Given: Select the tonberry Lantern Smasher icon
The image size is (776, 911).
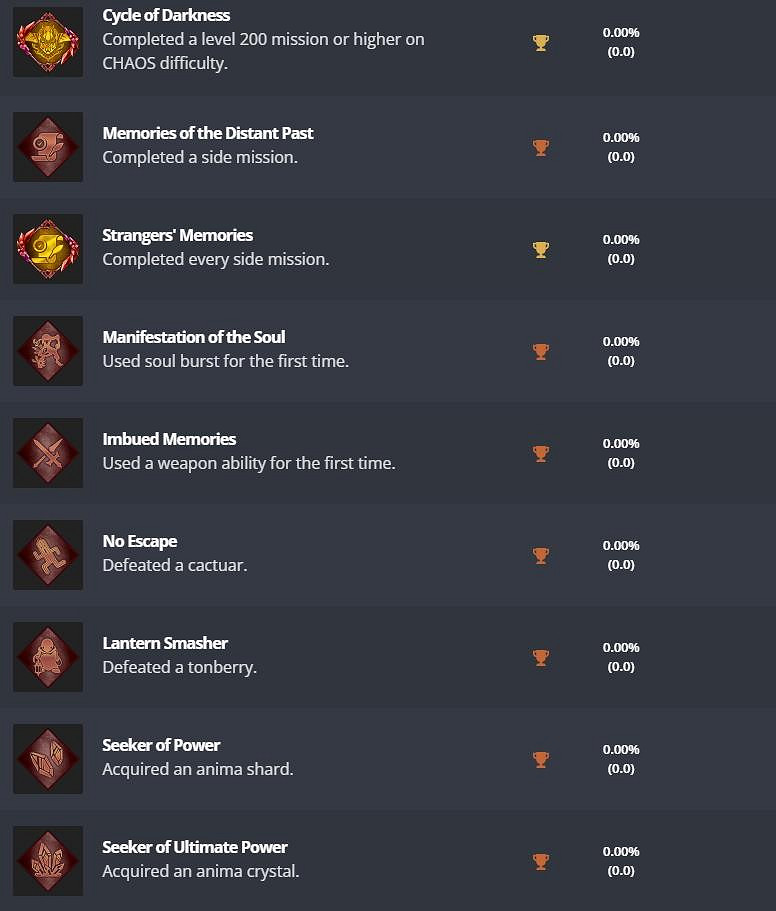Looking at the screenshot, I should tap(48, 657).
